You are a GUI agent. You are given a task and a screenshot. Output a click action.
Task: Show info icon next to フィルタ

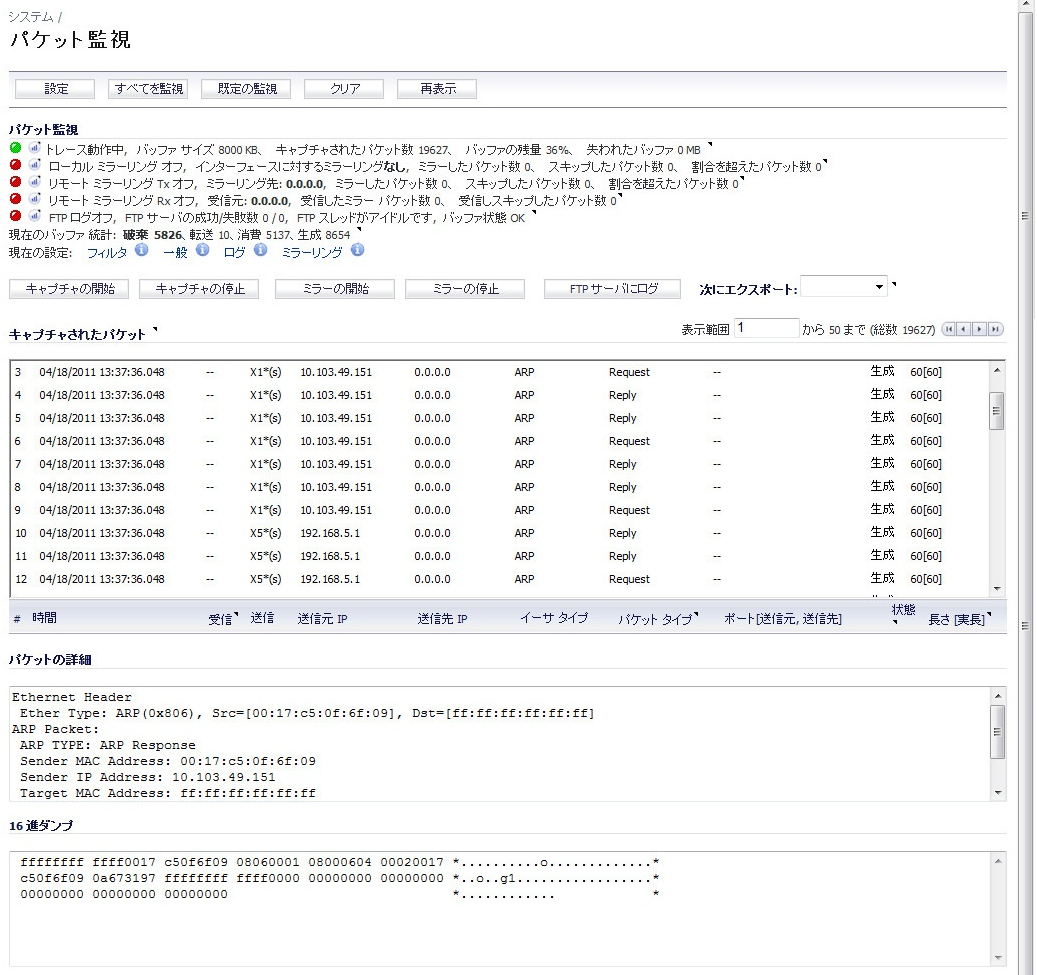142,250
